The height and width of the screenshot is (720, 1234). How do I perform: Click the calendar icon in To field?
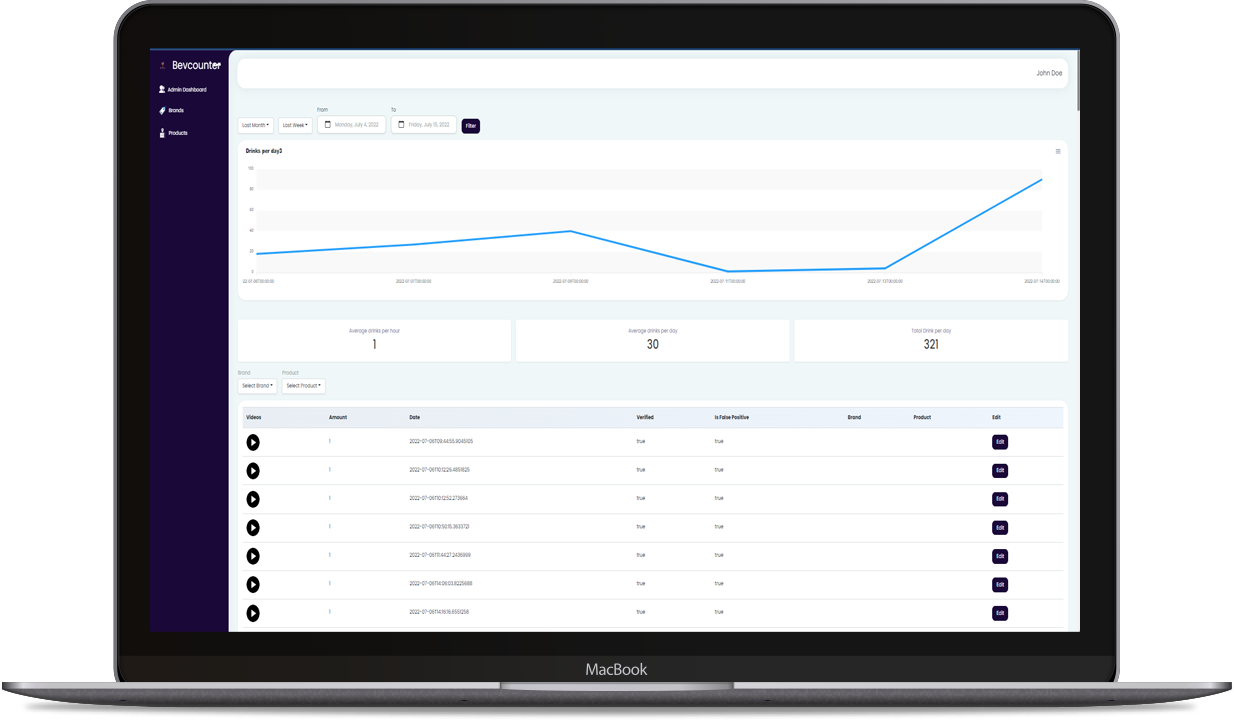pyautogui.click(x=401, y=125)
